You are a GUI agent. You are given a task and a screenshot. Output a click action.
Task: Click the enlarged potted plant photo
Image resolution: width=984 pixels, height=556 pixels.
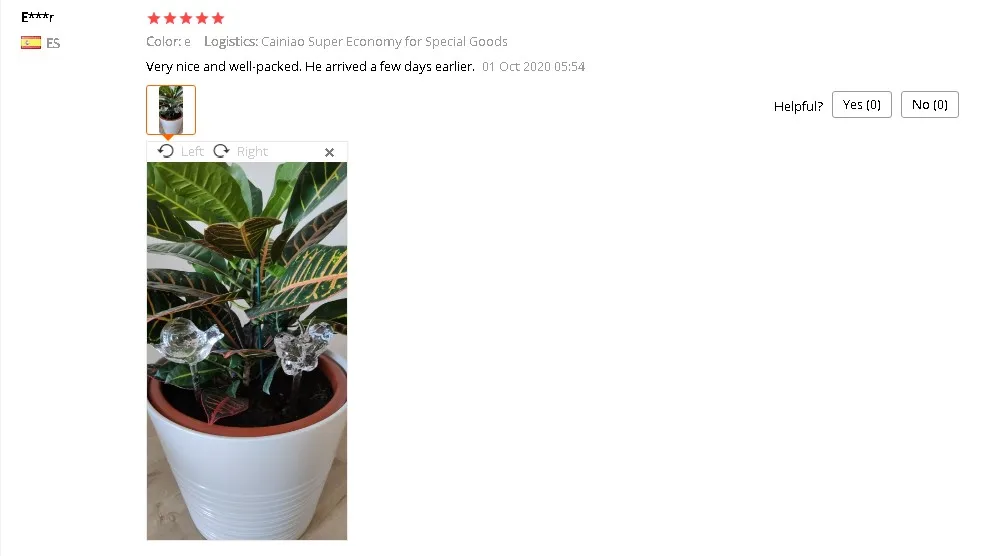pos(247,351)
